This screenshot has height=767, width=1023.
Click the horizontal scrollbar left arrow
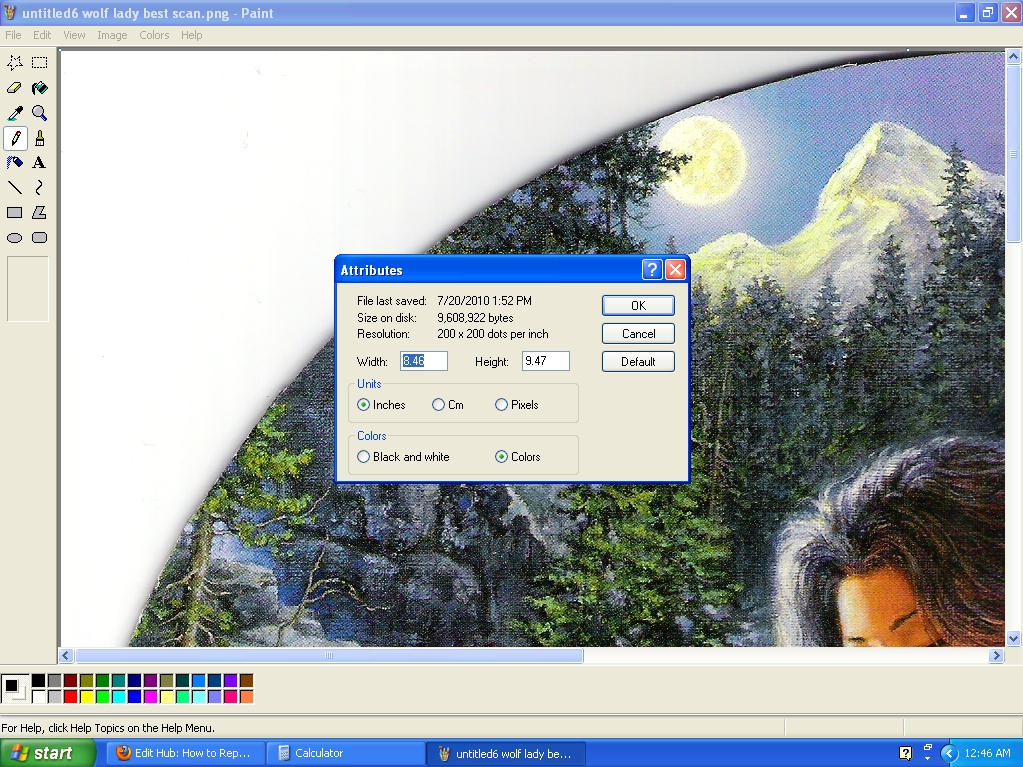coord(66,655)
